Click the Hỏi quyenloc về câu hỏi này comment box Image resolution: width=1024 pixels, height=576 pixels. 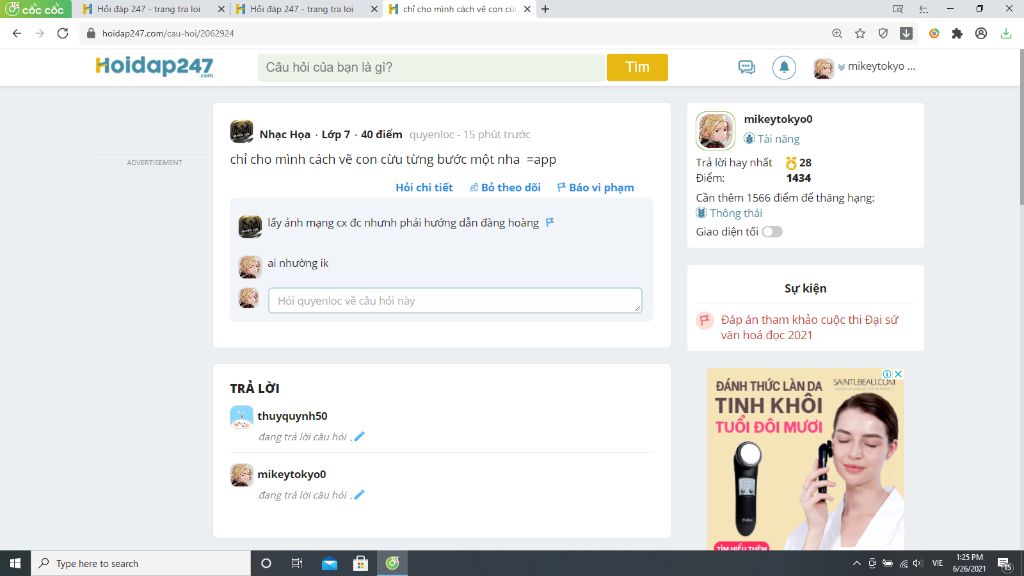455,300
